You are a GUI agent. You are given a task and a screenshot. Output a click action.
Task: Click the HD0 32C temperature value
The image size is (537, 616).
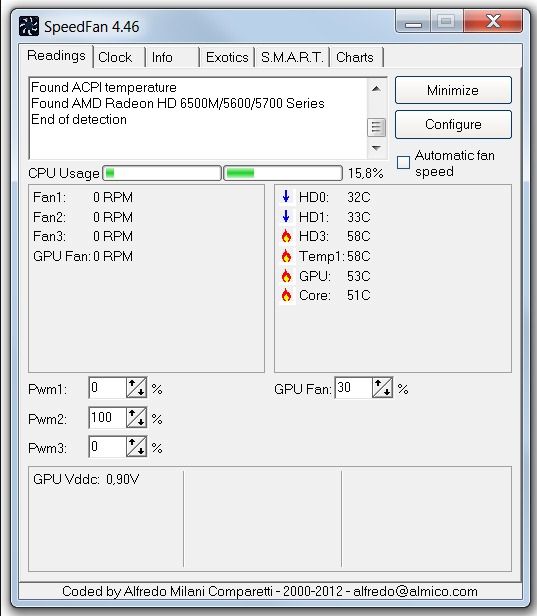click(359, 197)
